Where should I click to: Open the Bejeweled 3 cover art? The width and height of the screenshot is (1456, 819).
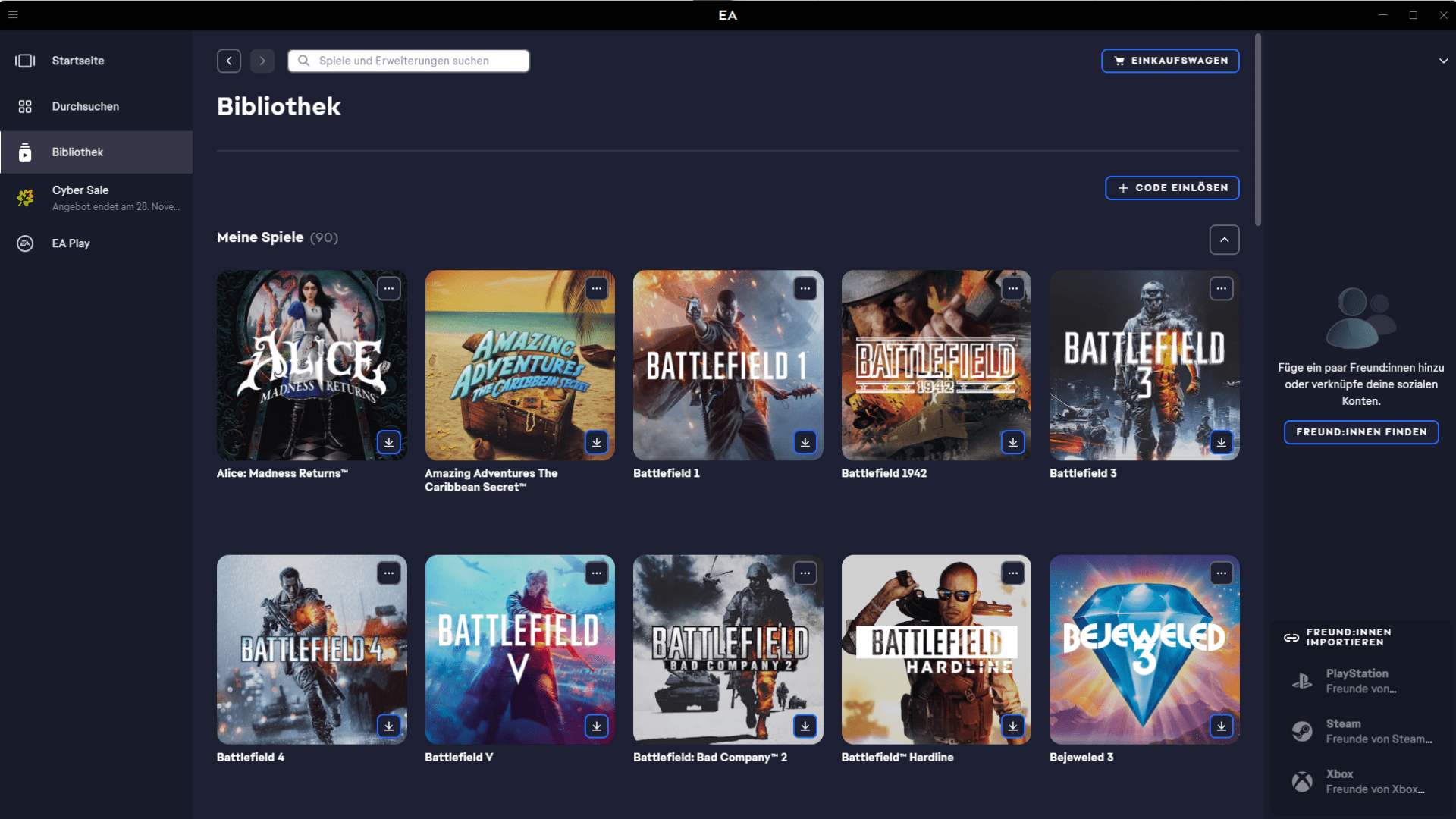[x=1144, y=650]
